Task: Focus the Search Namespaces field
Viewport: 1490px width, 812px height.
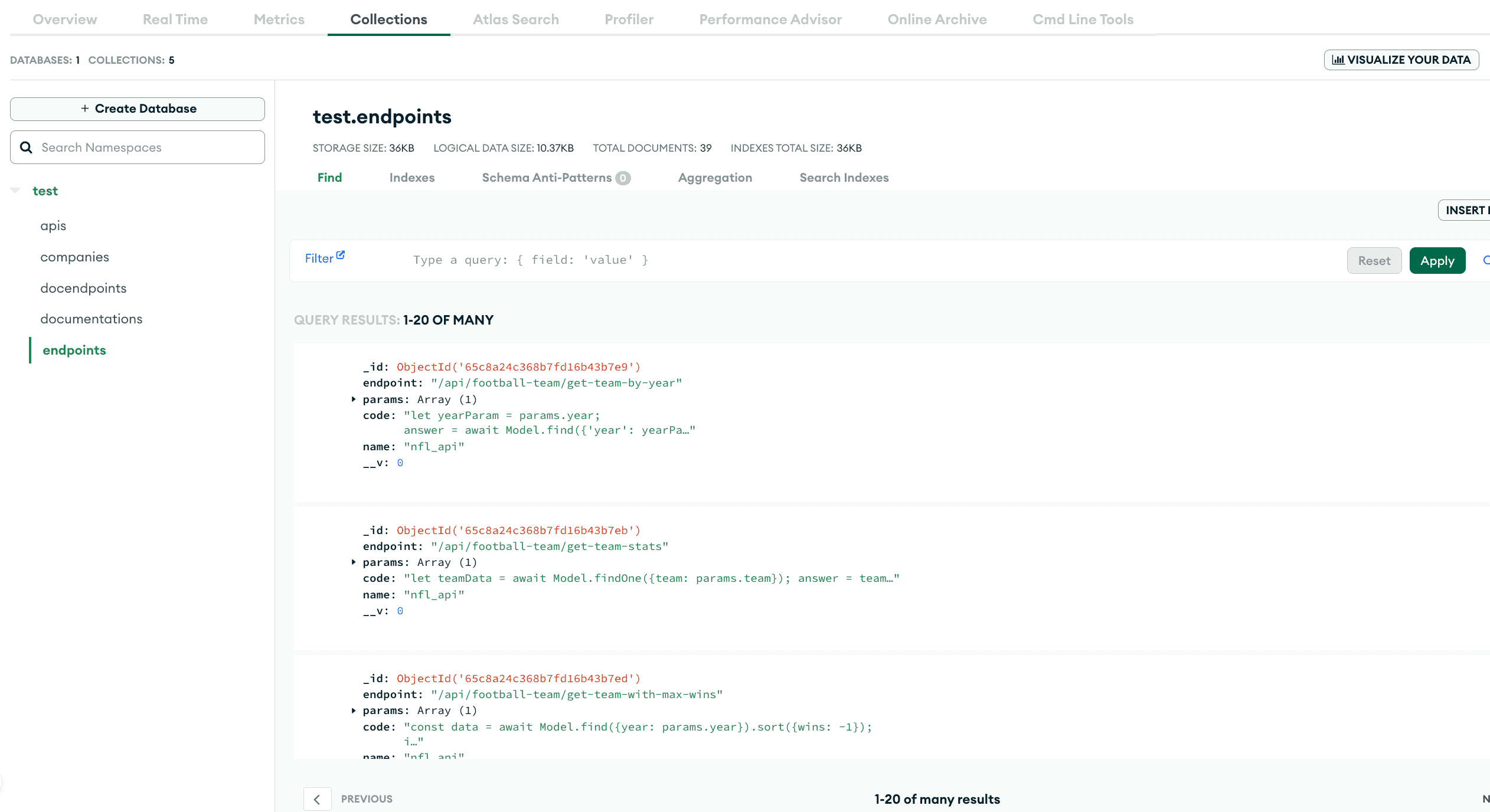Action: tap(148, 148)
